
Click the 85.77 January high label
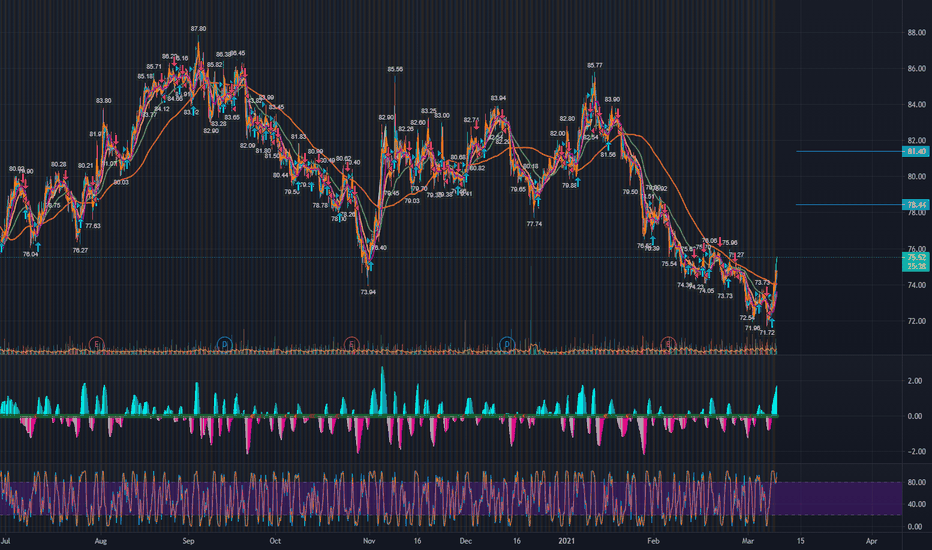click(x=594, y=65)
